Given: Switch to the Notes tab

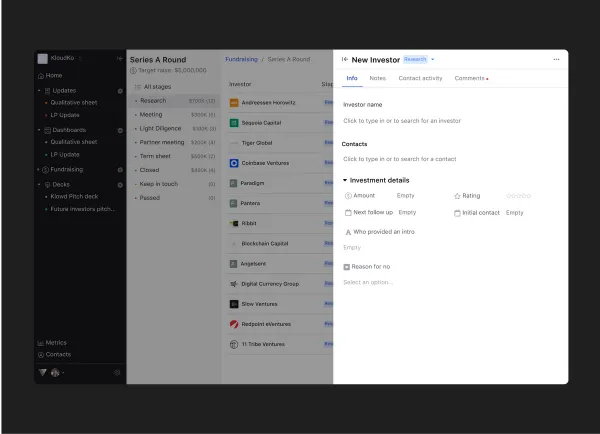Looking at the screenshot, I should tap(377, 78).
